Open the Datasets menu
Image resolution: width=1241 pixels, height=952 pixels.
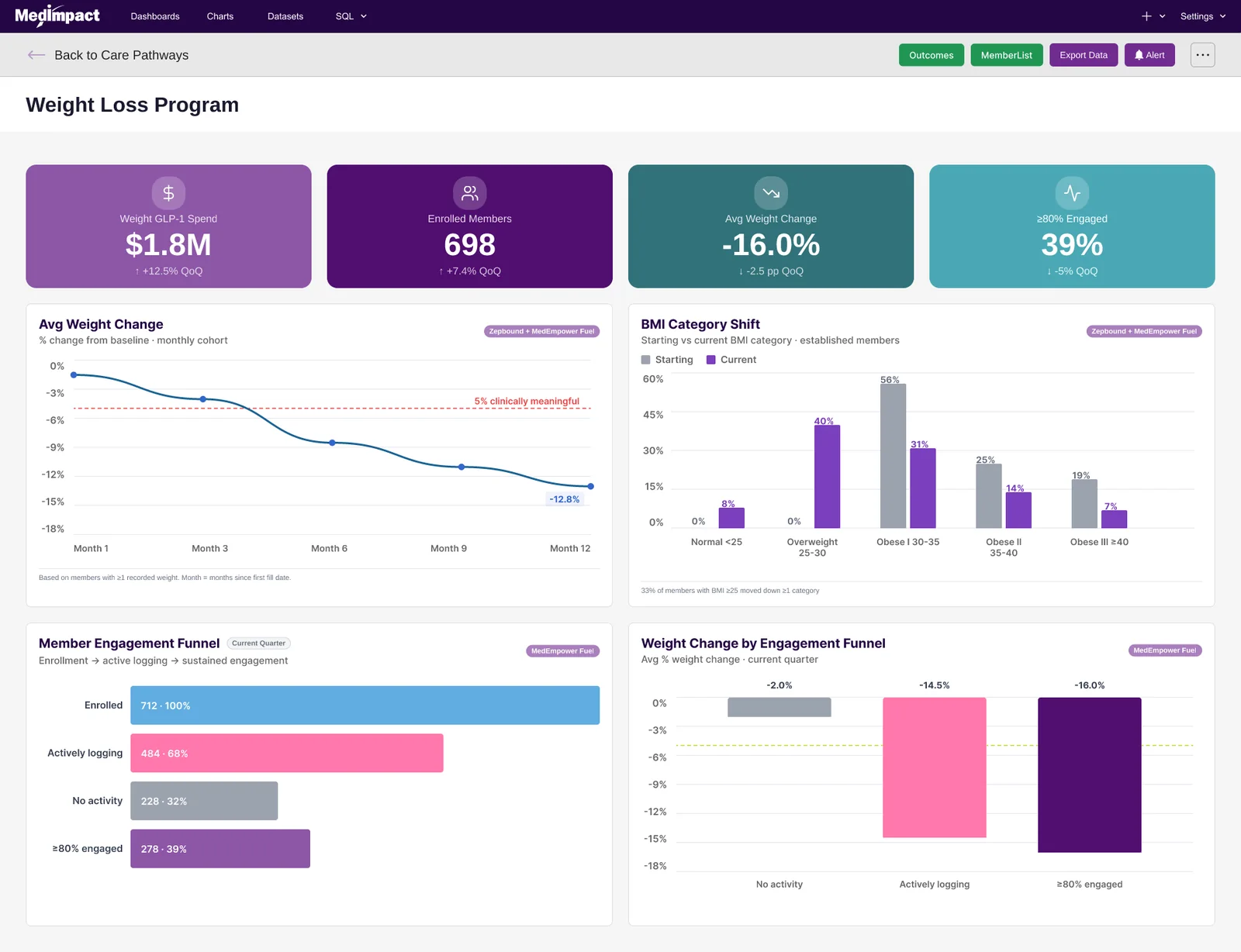285,16
